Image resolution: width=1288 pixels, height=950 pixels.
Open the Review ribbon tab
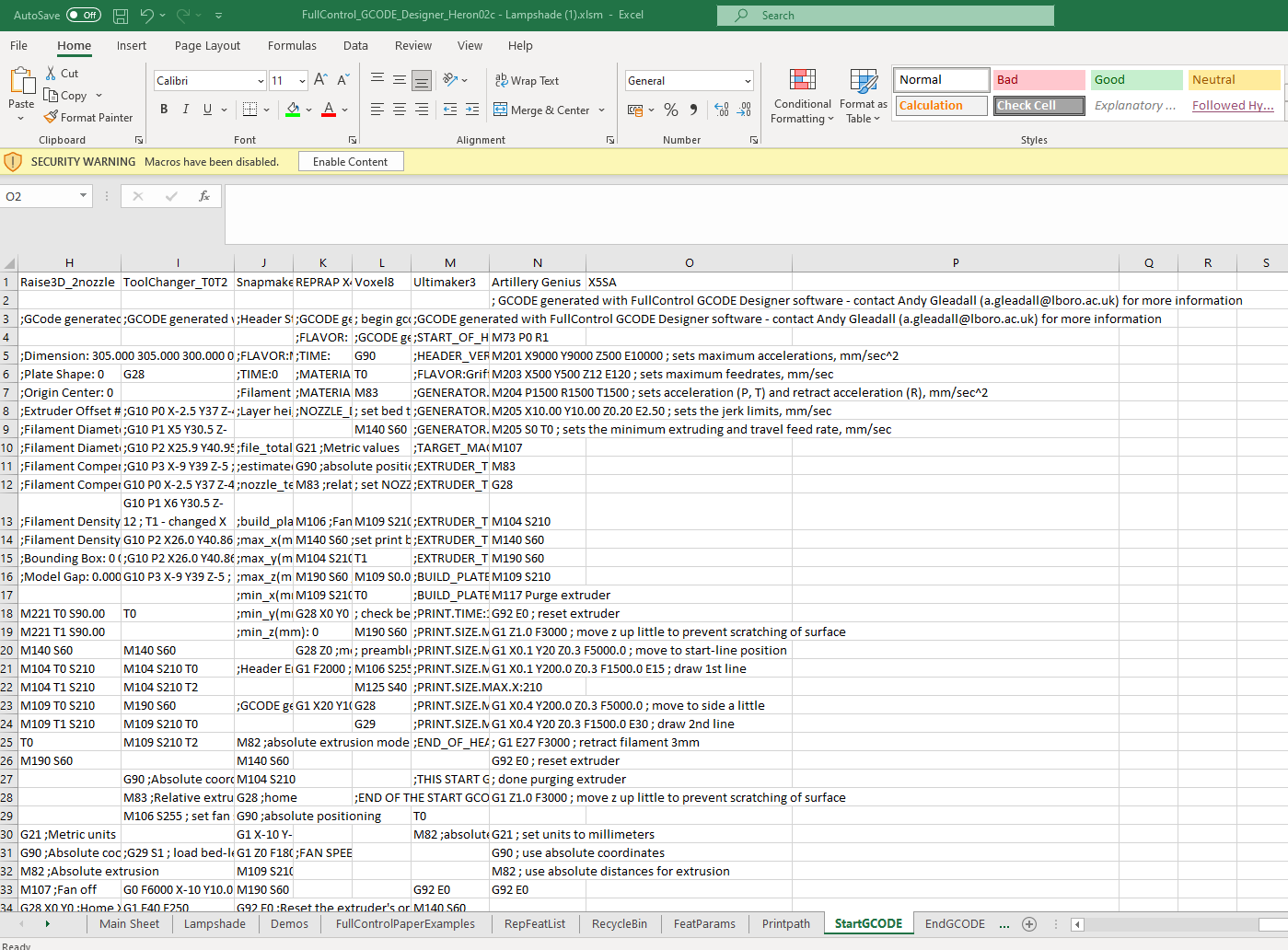(x=412, y=45)
